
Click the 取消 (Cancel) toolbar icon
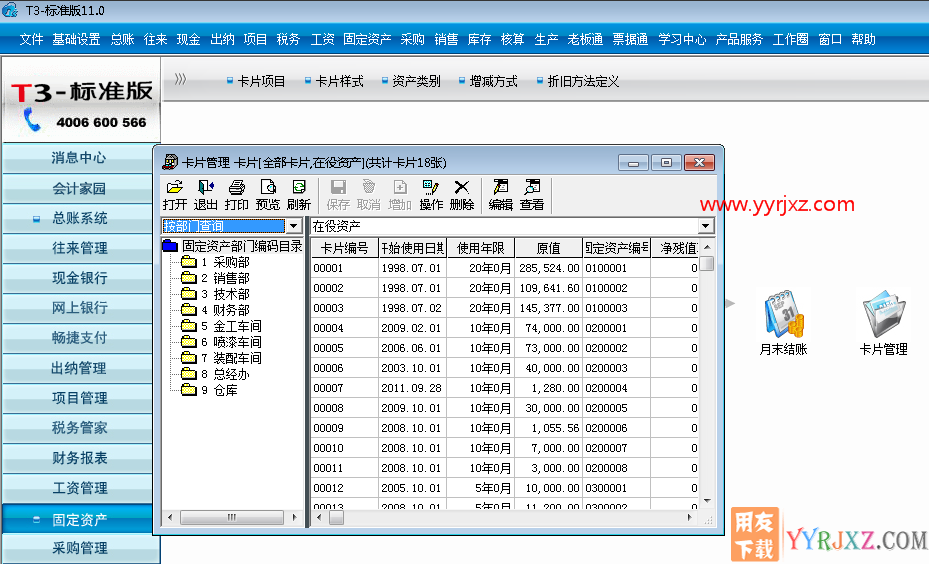tap(369, 196)
